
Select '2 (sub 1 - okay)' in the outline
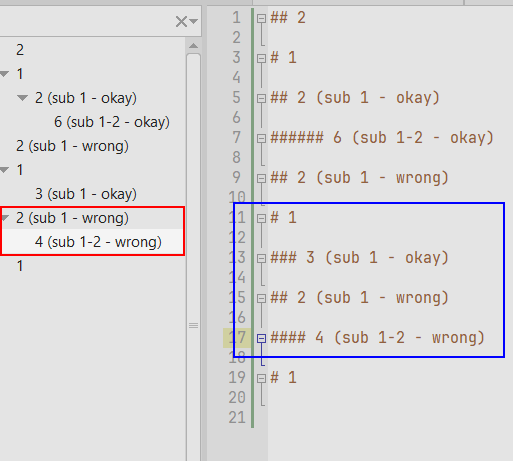click(86, 98)
